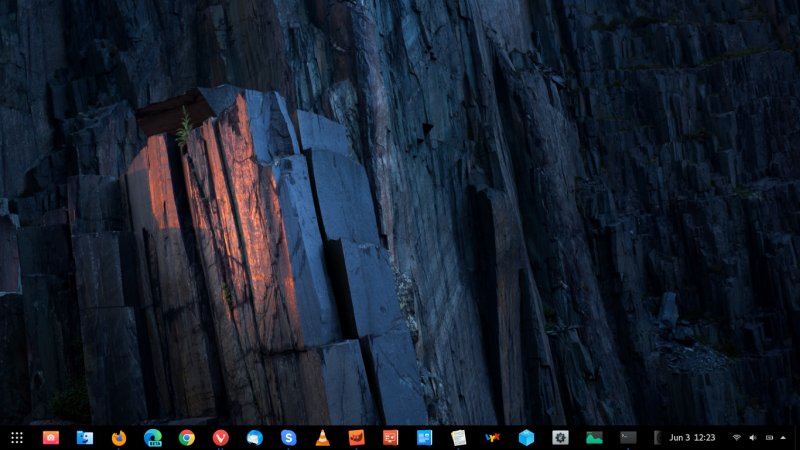Click the dark partial icon beside the date
Image resolution: width=800 pixels, height=450 pixels.
point(658,438)
